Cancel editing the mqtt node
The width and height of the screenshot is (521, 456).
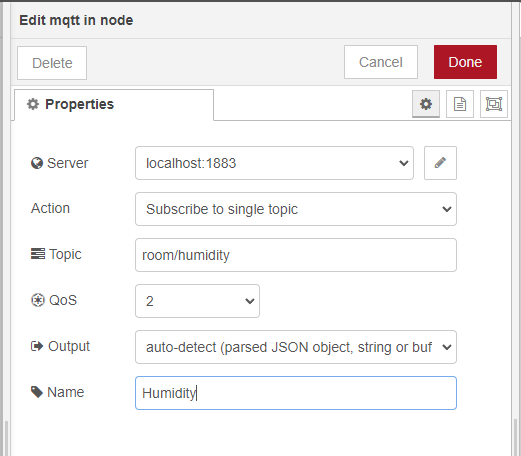(381, 62)
